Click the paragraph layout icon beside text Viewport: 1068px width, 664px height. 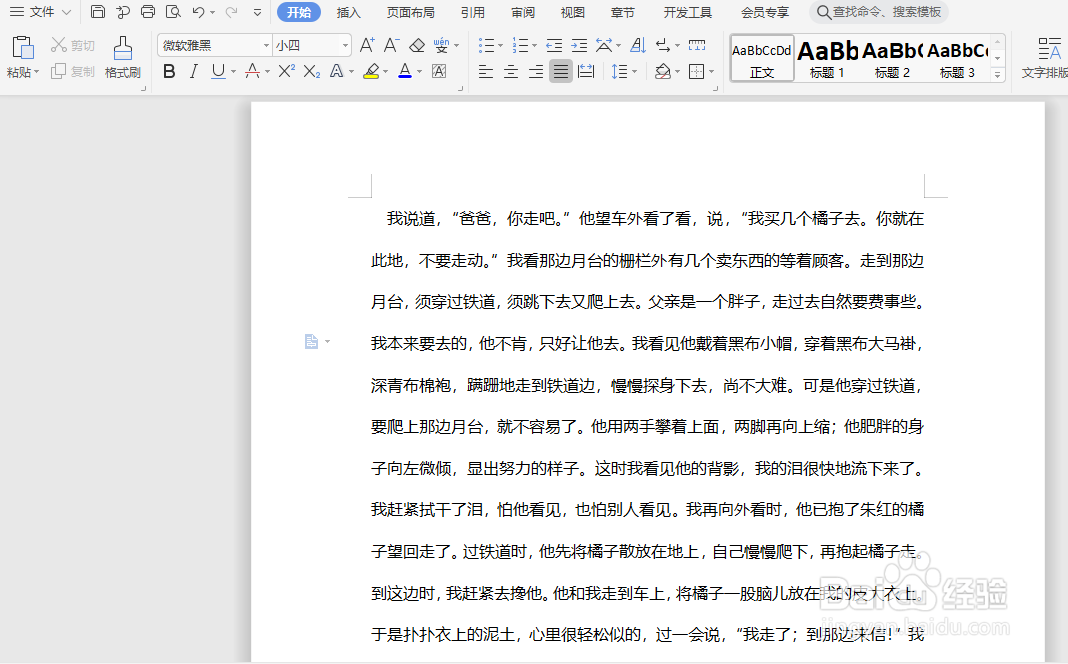(311, 341)
